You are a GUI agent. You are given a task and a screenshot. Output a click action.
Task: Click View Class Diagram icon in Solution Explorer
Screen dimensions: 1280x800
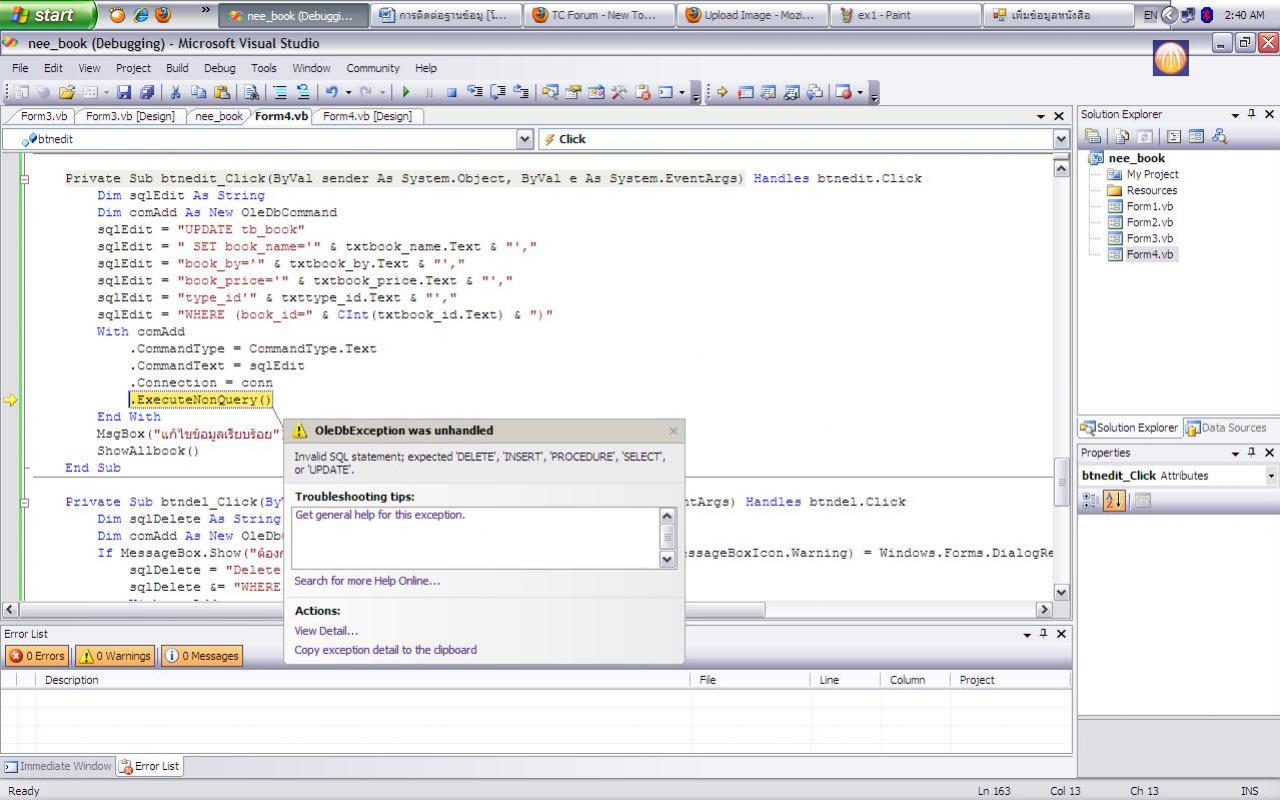tap(1219, 137)
